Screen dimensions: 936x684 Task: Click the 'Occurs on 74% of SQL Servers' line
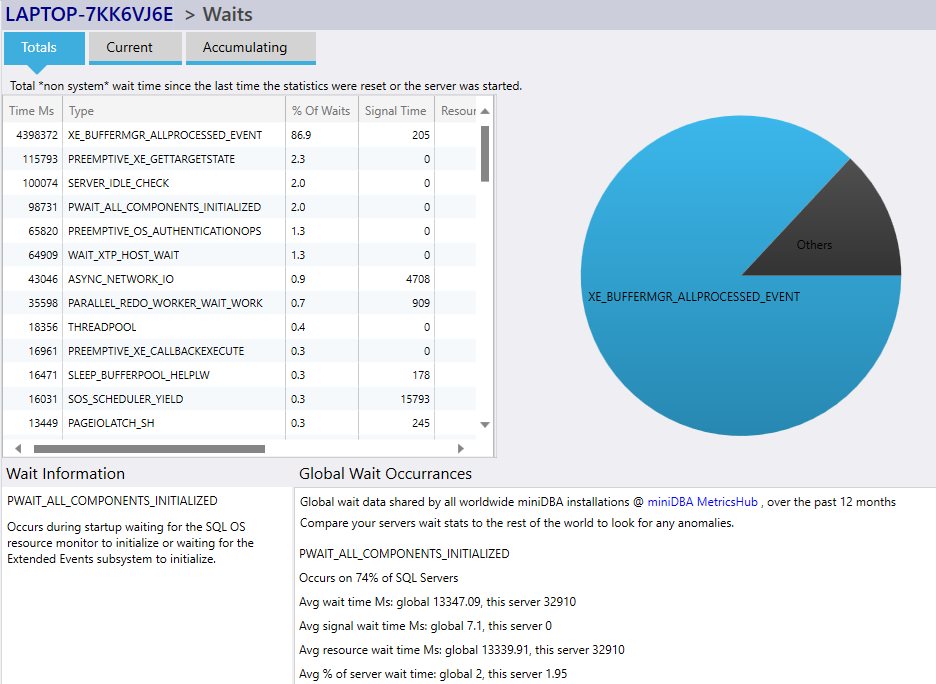click(378, 578)
